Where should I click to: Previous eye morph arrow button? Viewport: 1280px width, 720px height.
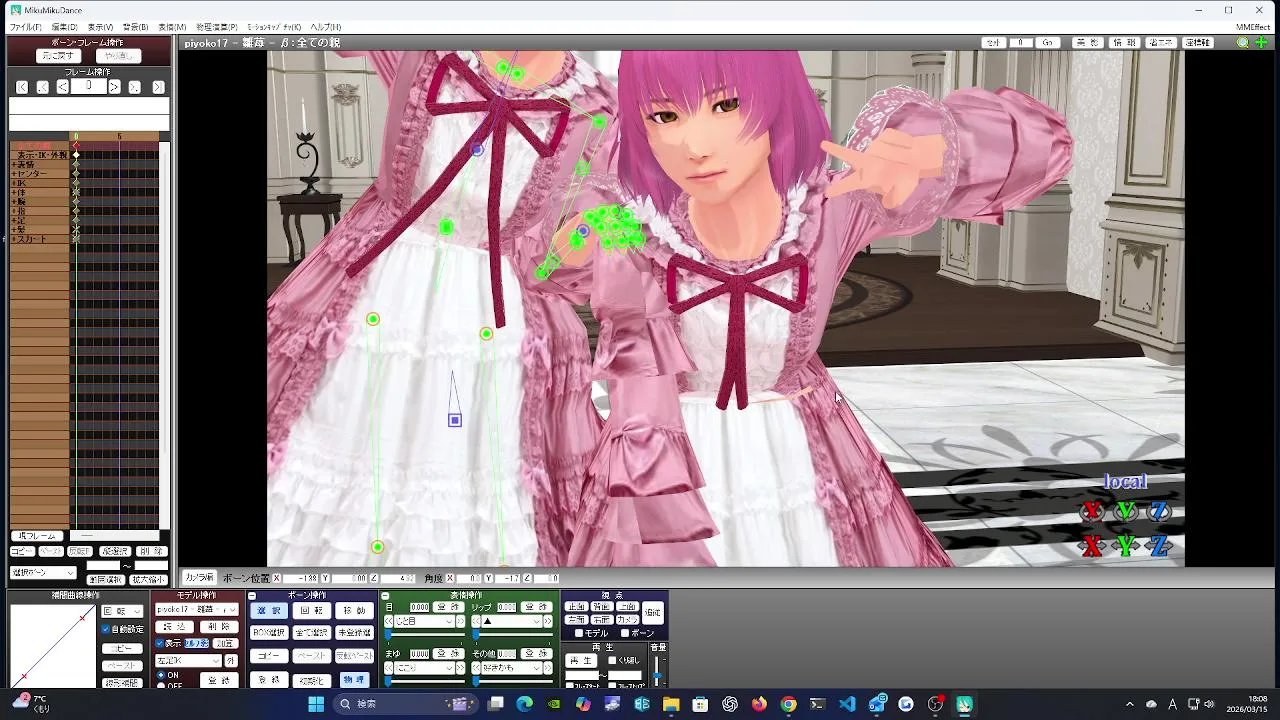tap(389, 621)
